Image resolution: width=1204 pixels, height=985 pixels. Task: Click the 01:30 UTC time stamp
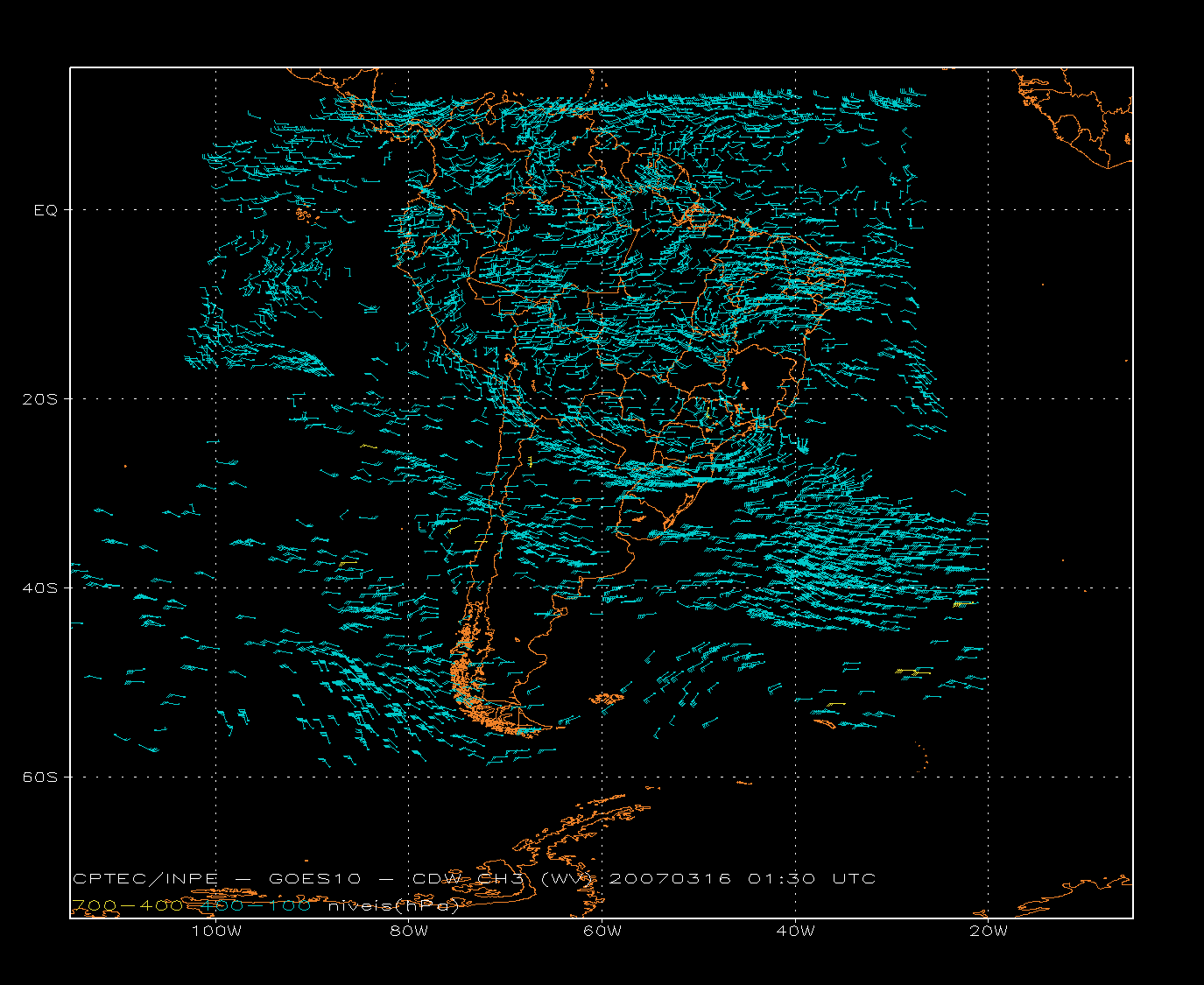click(x=812, y=879)
